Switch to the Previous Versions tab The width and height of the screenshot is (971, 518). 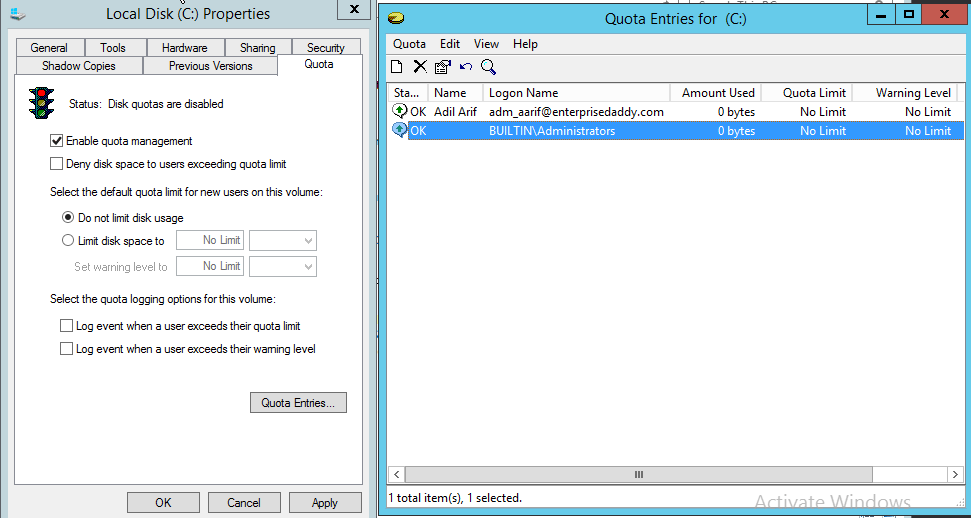click(211, 66)
